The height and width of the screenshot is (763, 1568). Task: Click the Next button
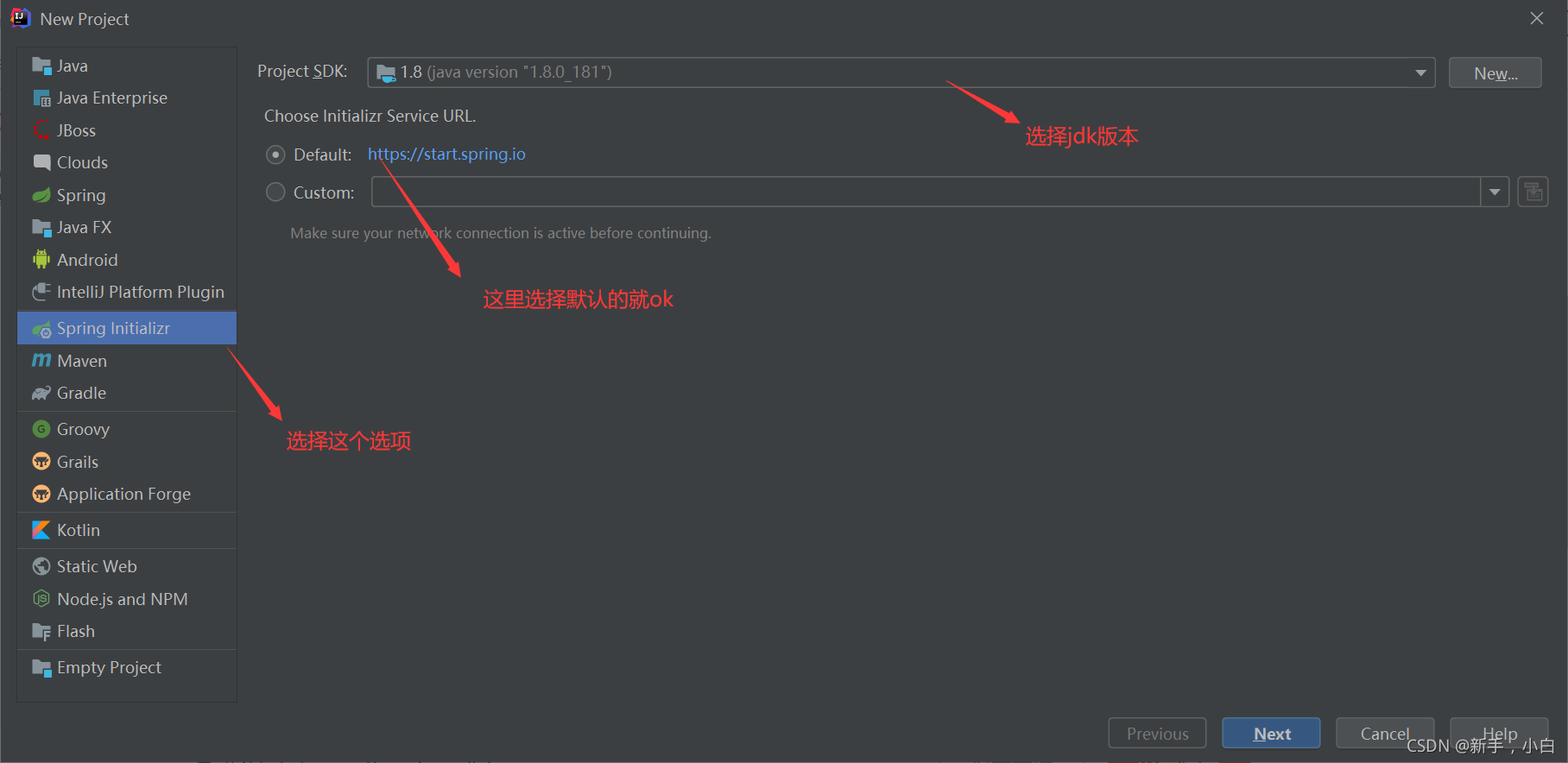point(1271,734)
